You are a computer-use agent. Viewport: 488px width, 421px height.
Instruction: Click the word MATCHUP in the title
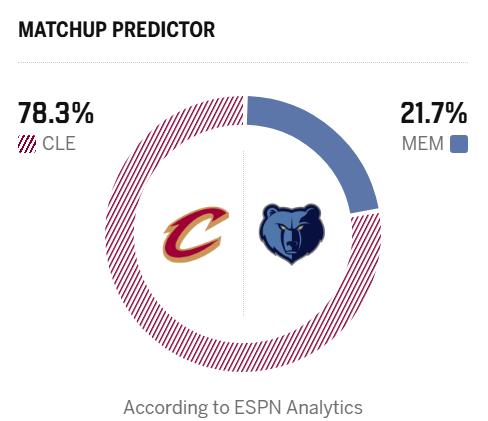(x=62, y=30)
